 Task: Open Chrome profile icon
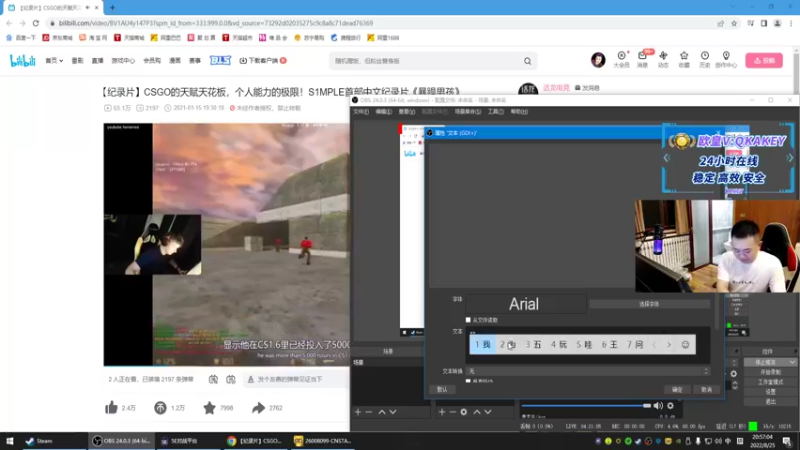777,23
